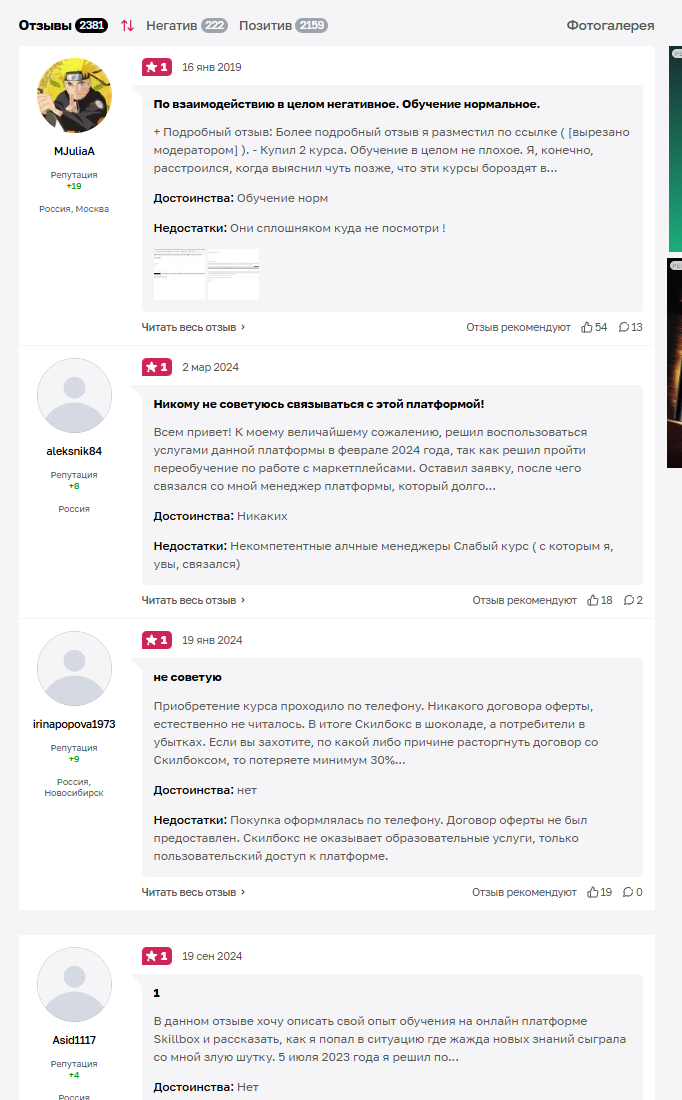Open the Фотогалерея link
This screenshot has width=682, height=1100.
pos(610,26)
